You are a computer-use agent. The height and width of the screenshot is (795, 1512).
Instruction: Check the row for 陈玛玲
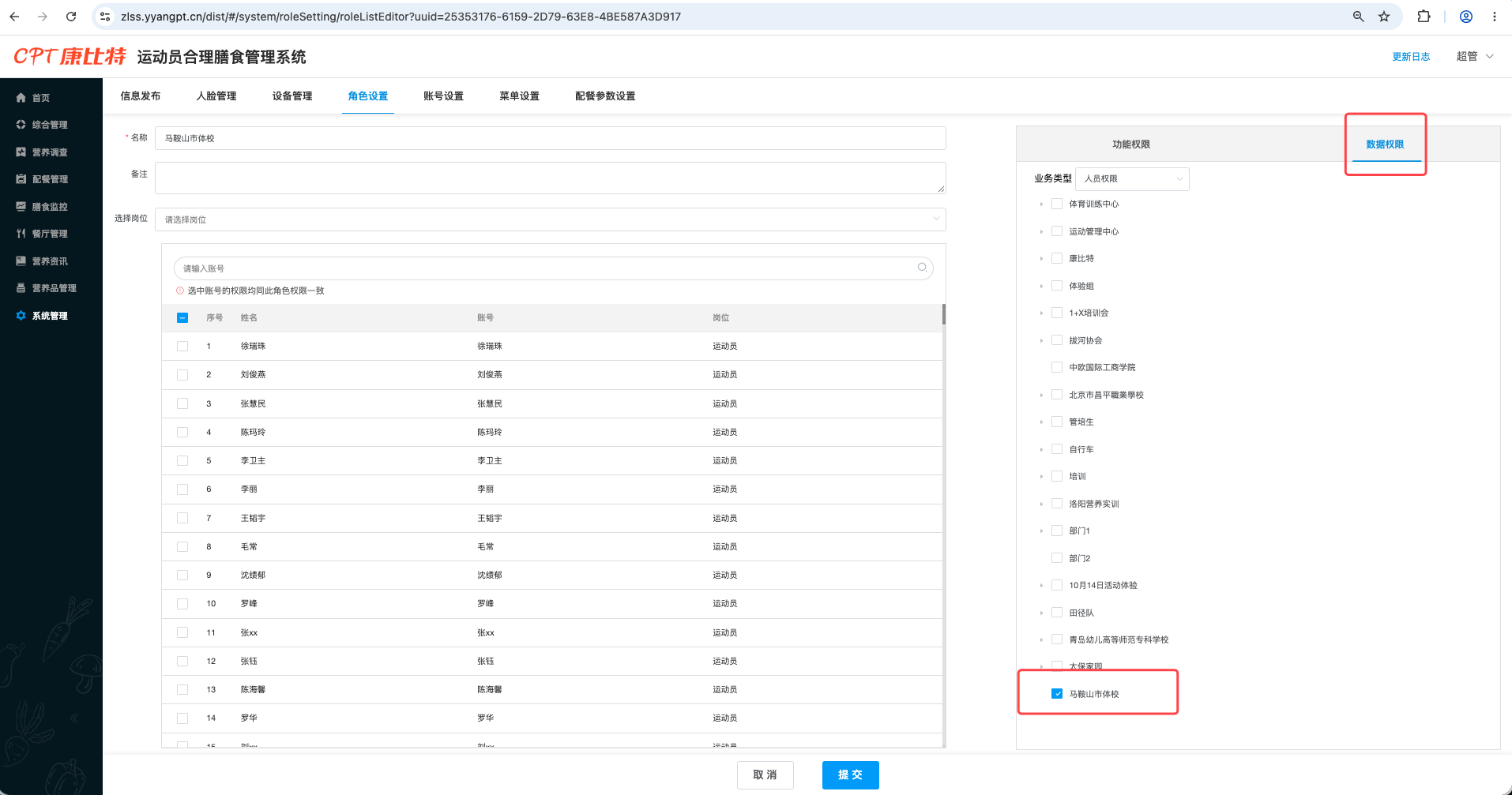point(182,432)
